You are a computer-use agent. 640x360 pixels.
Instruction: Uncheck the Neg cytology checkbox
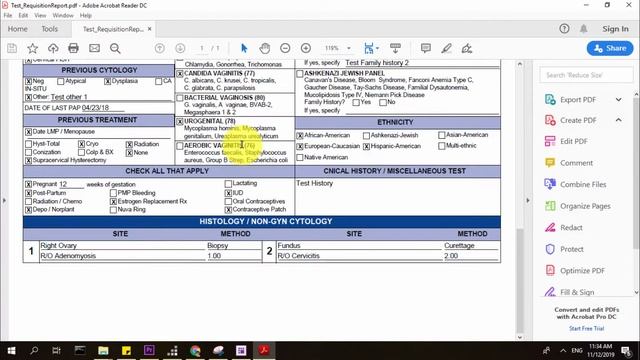[x=29, y=82]
